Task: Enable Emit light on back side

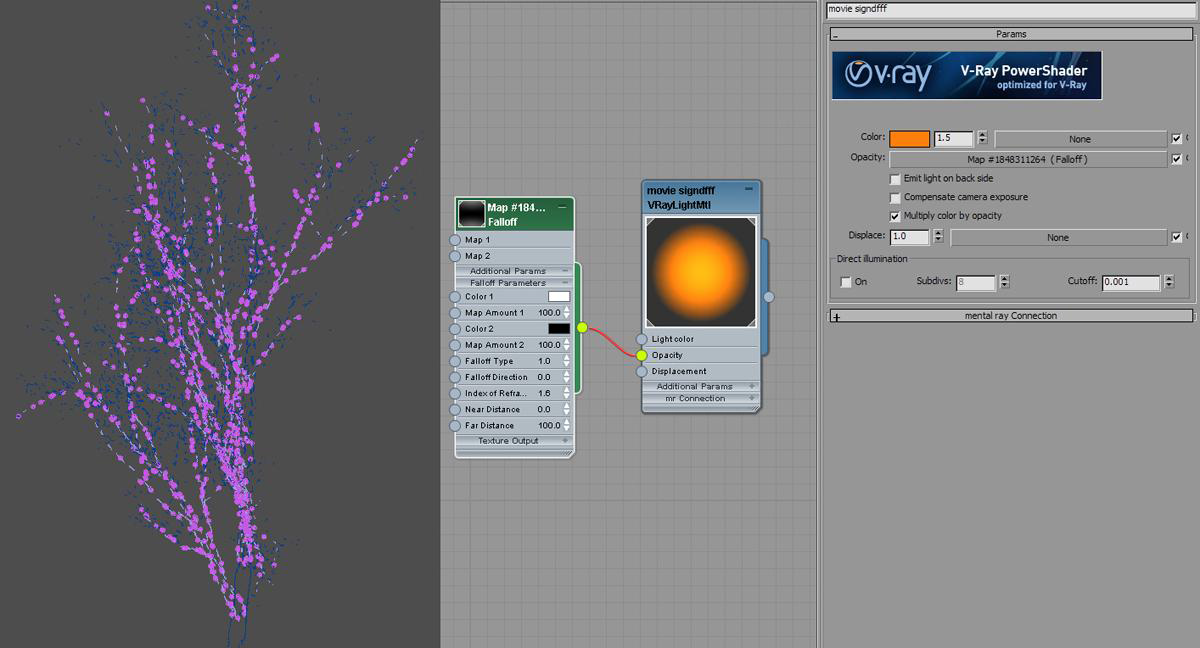Action: click(895, 179)
